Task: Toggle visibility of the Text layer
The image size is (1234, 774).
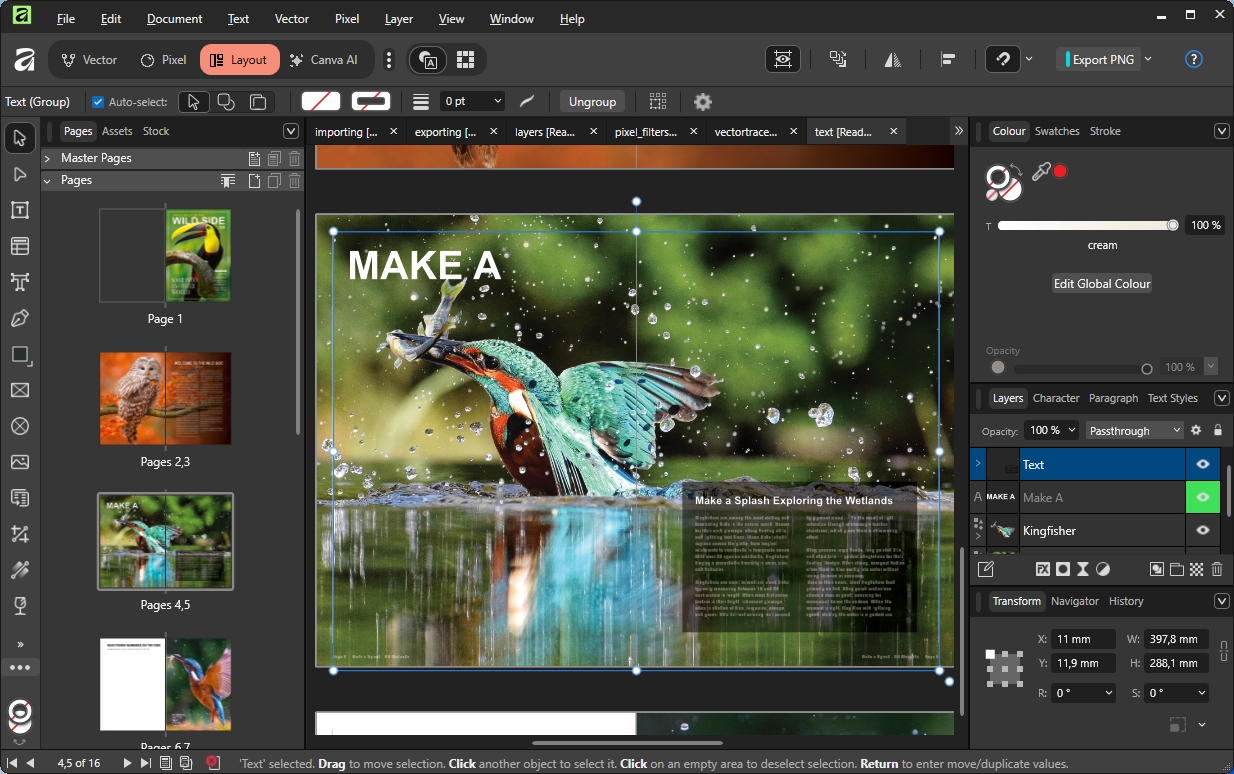Action: pos(1202,465)
